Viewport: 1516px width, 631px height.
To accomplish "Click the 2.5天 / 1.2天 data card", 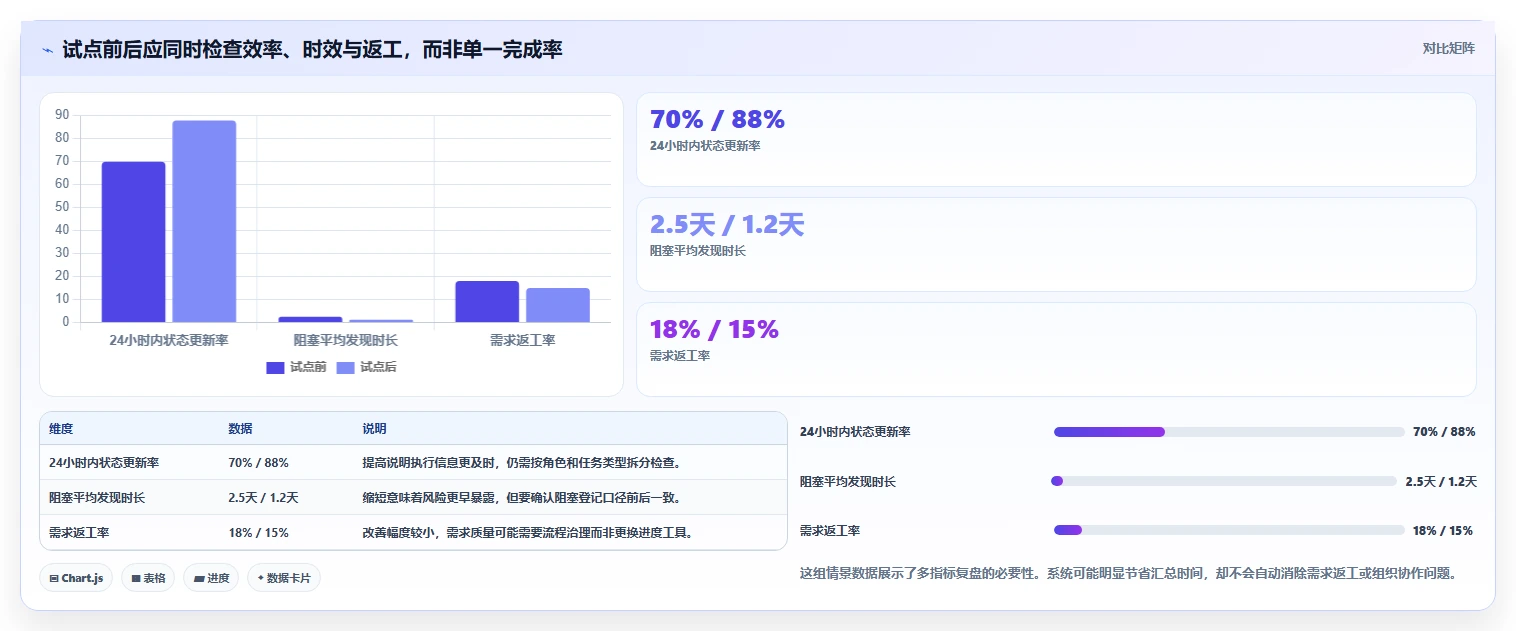I will 1056,244.
